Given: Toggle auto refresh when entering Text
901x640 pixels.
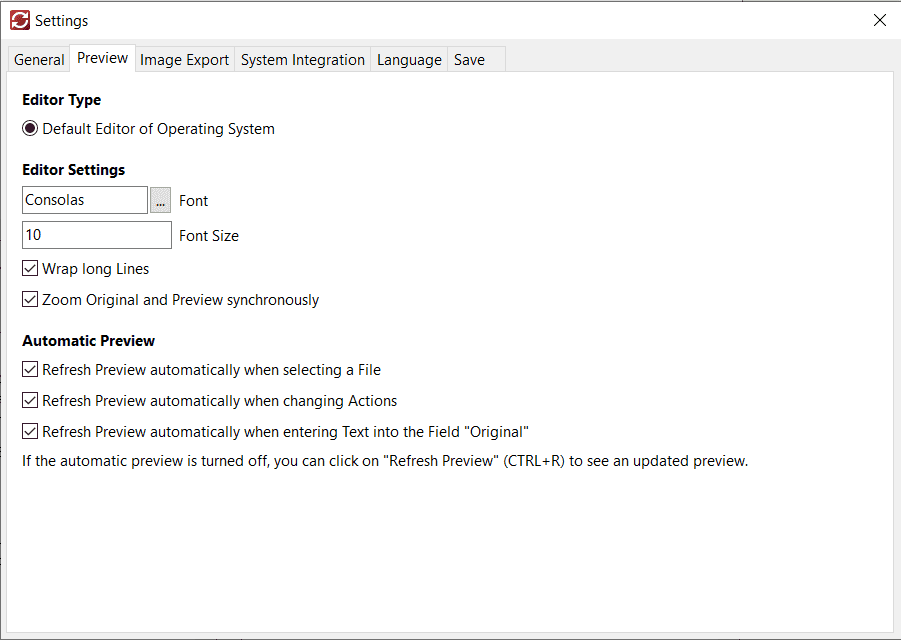Looking at the screenshot, I should (x=30, y=432).
